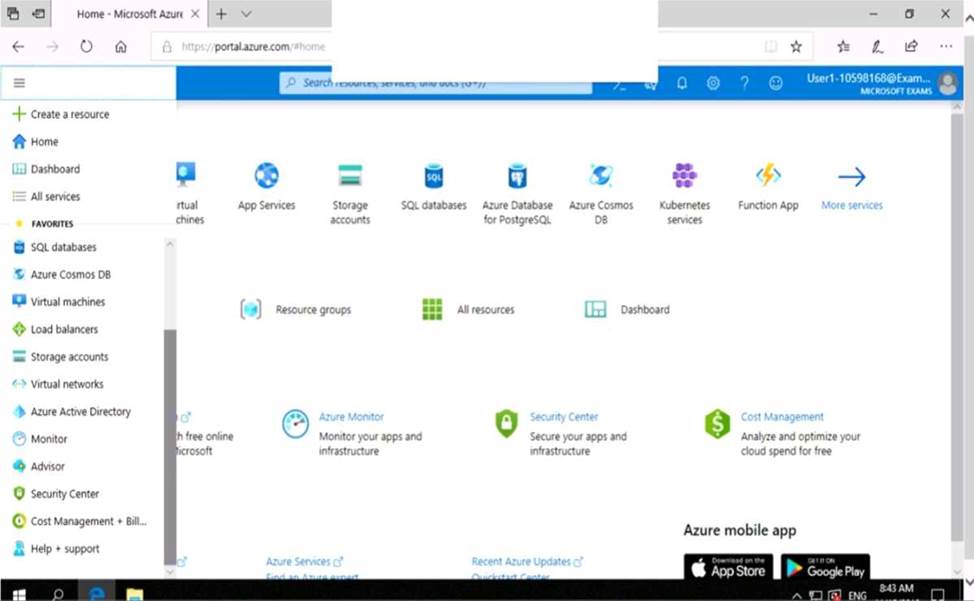The width and height of the screenshot is (974, 601).
Task: Click the notifications bell icon
Action: [682, 84]
